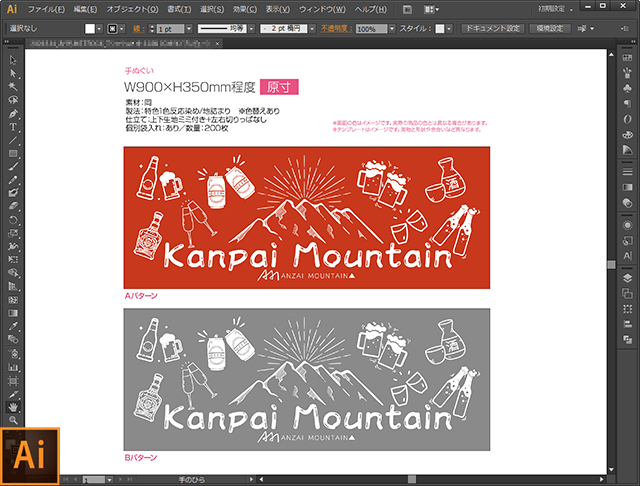Select the Pen tool
This screenshot has width=640, height=486.
click(x=13, y=113)
